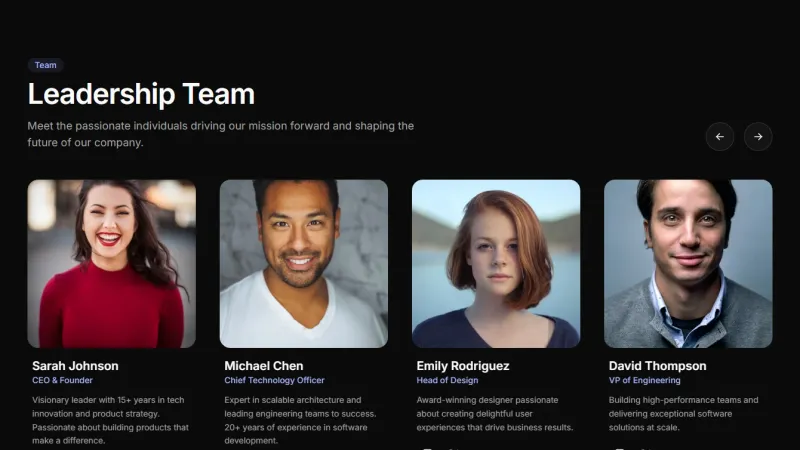Screen dimensions: 800x450
Task: Click the previous arrow carousel button
Action: click(720, 137)
